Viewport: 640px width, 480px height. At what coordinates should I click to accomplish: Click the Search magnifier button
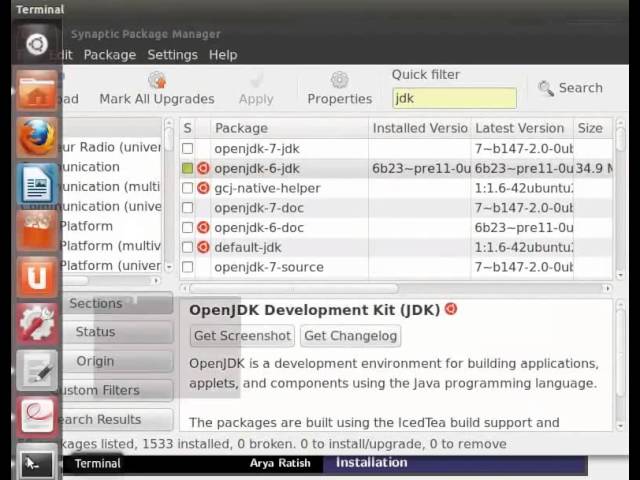(x=570, y=88)
